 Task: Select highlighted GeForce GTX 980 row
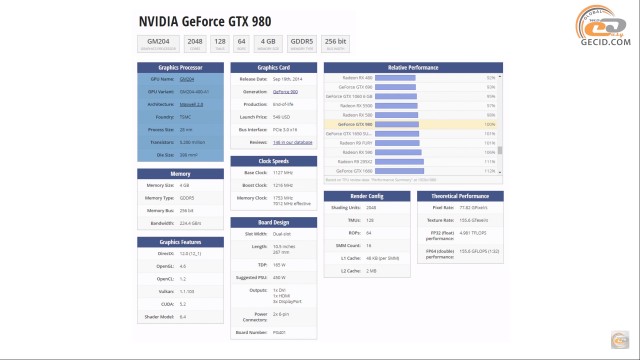[x=410, y=124]
